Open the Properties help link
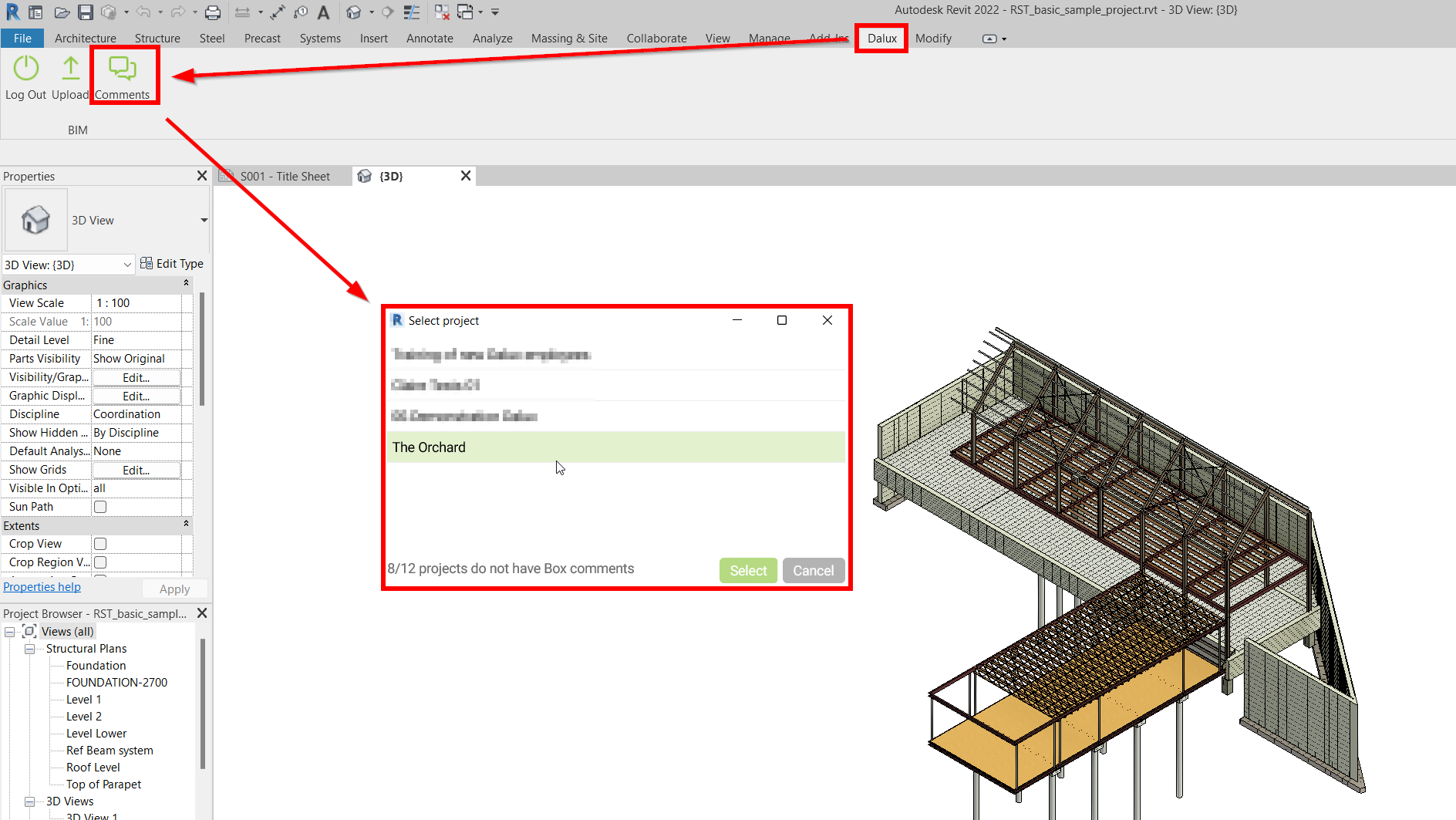 (42, 587)
